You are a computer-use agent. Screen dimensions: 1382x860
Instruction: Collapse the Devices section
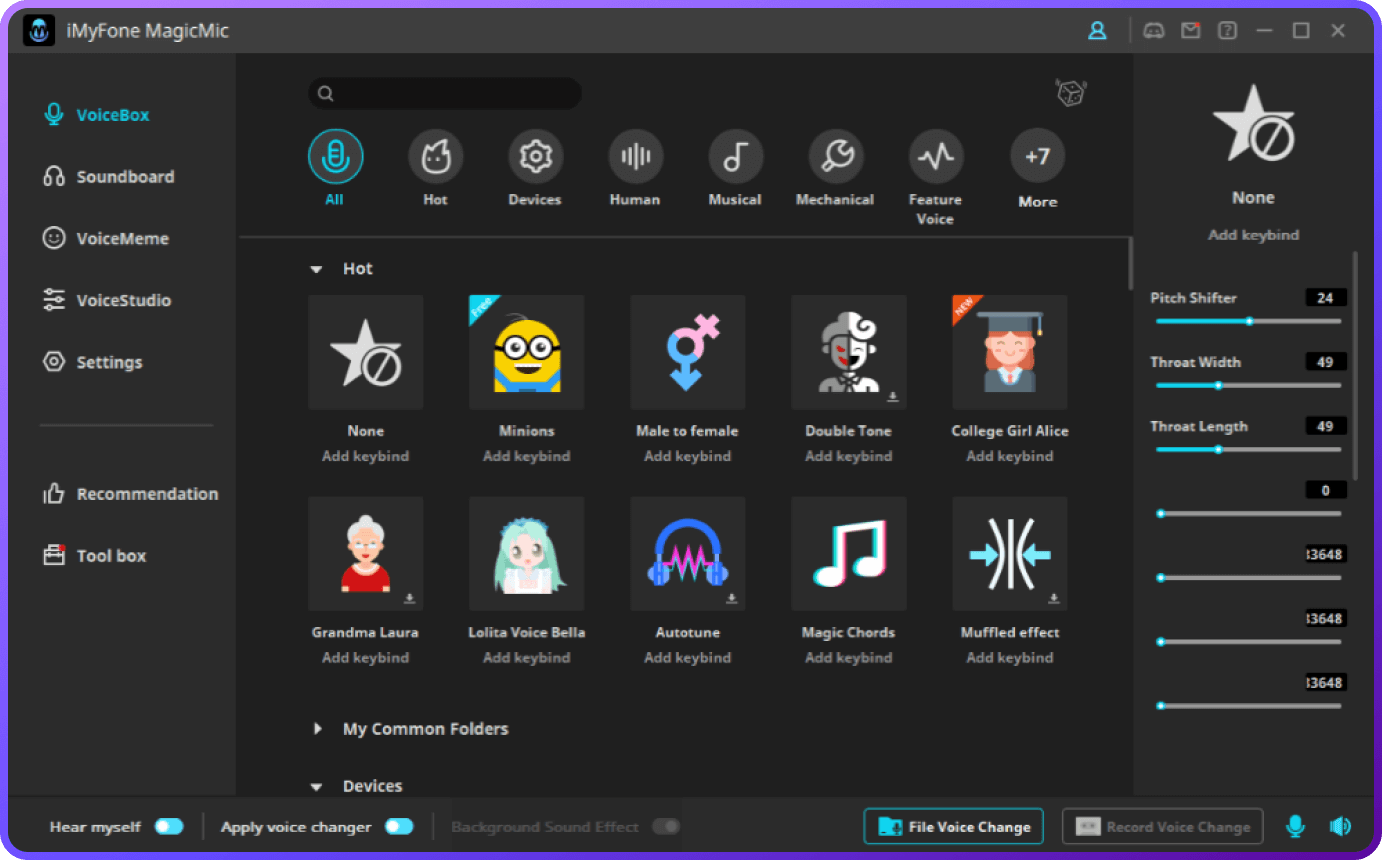(317, 787)
